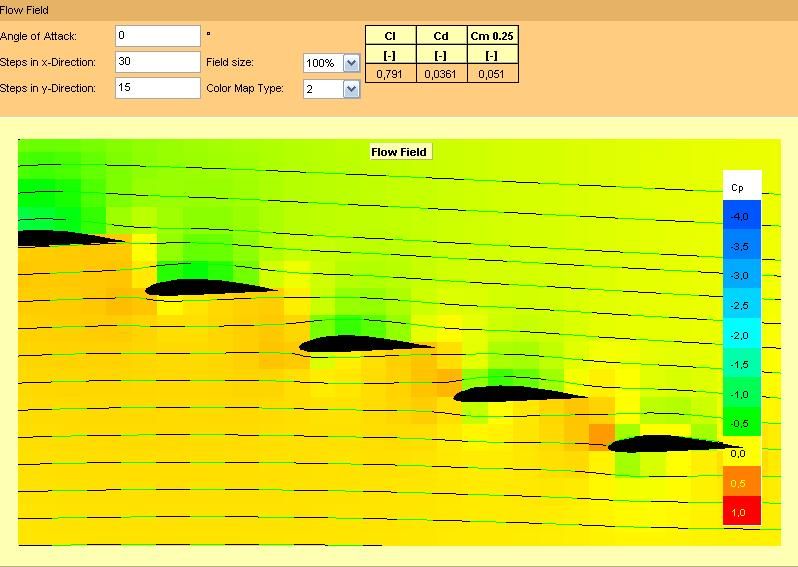Click the Cl column header
The height and width of the screenshot is (567, 798).
pos(390,36)
